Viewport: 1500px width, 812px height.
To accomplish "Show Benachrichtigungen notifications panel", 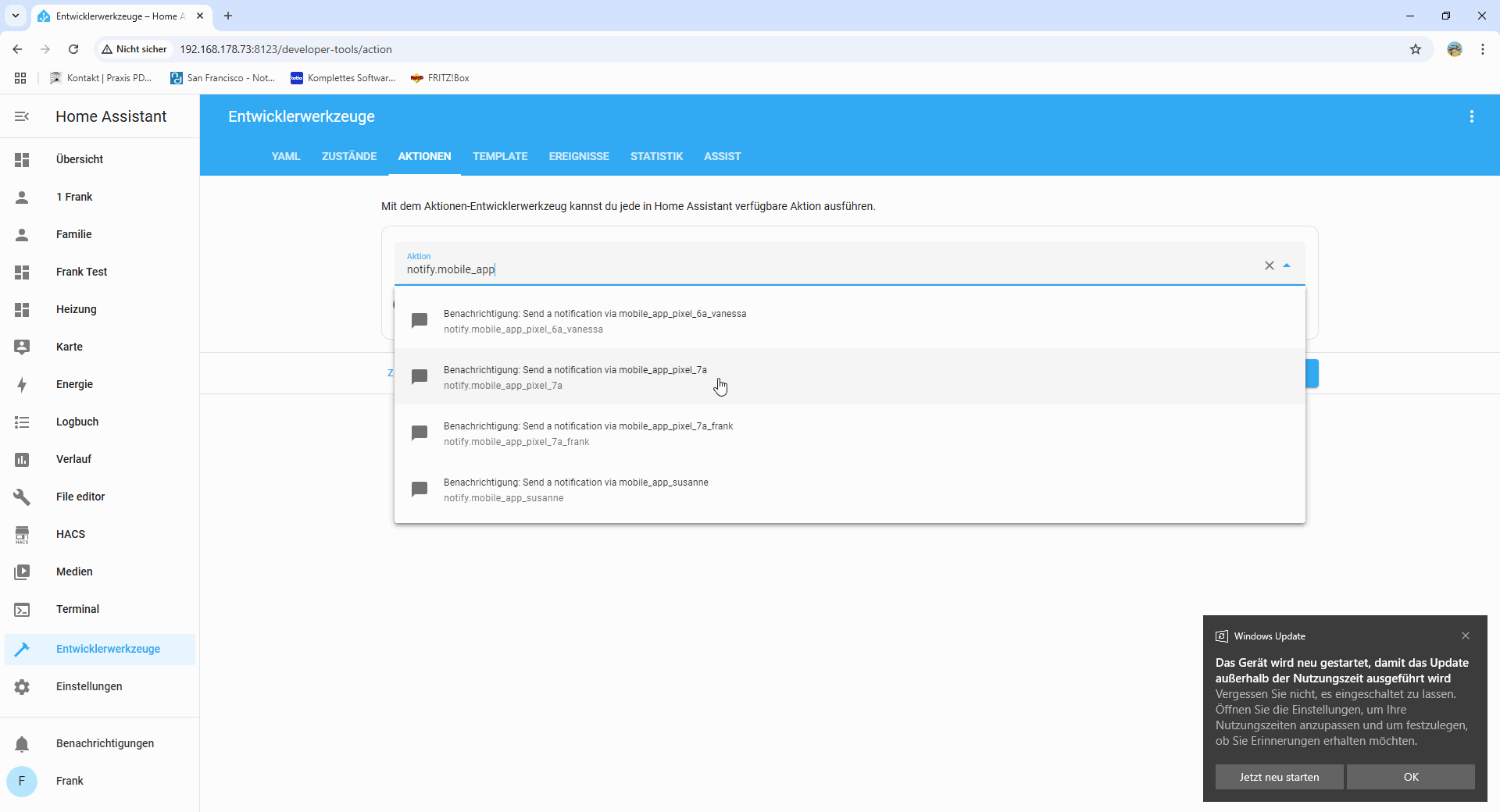I will 100,743.
